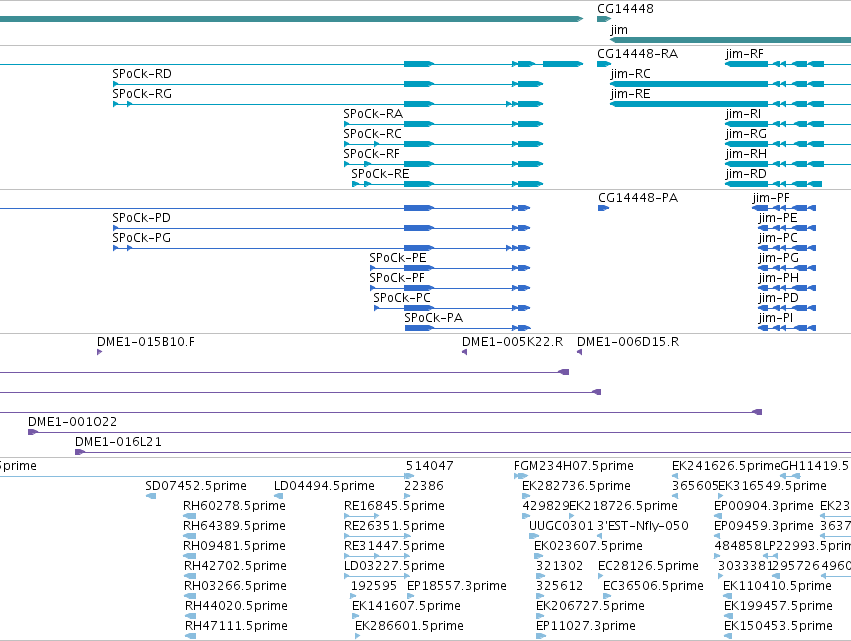
Task: Click the CG14448-RA transcript label
Action: tap(637, 54)
